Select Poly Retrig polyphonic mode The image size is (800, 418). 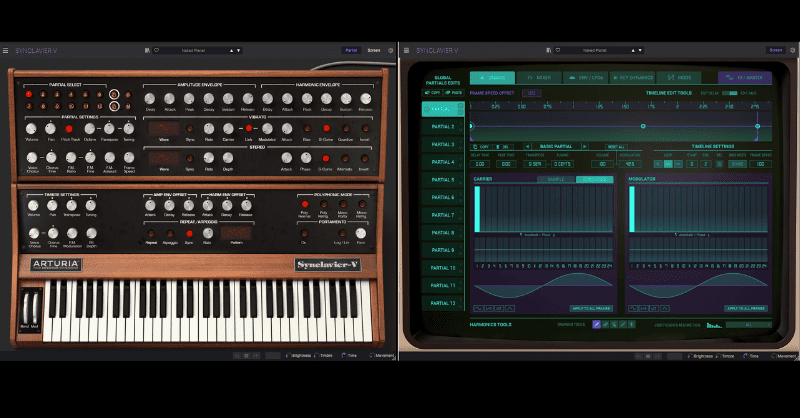(324, 205)
